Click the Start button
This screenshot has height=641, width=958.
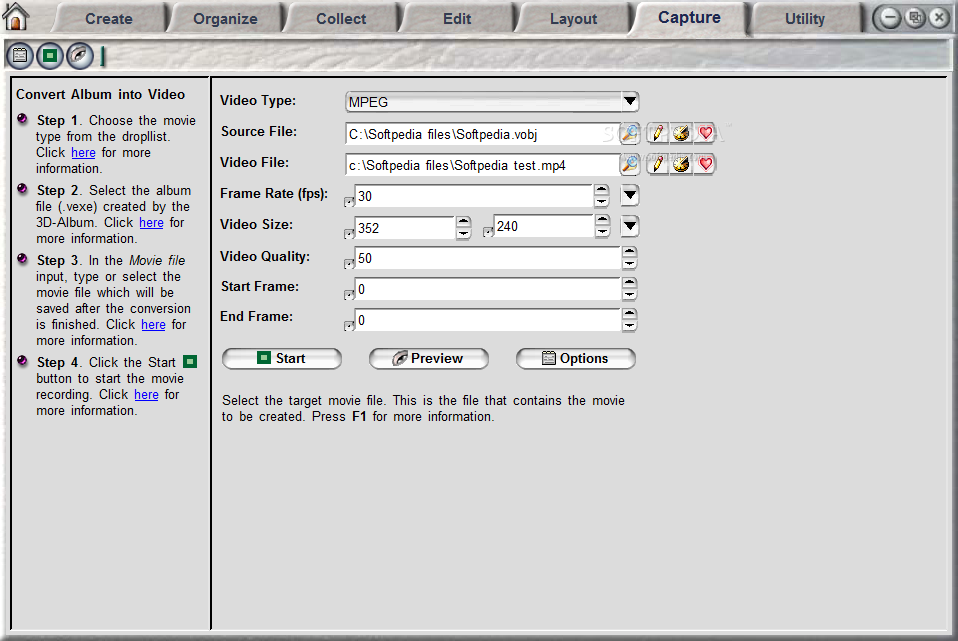click(x=282, y=359)
